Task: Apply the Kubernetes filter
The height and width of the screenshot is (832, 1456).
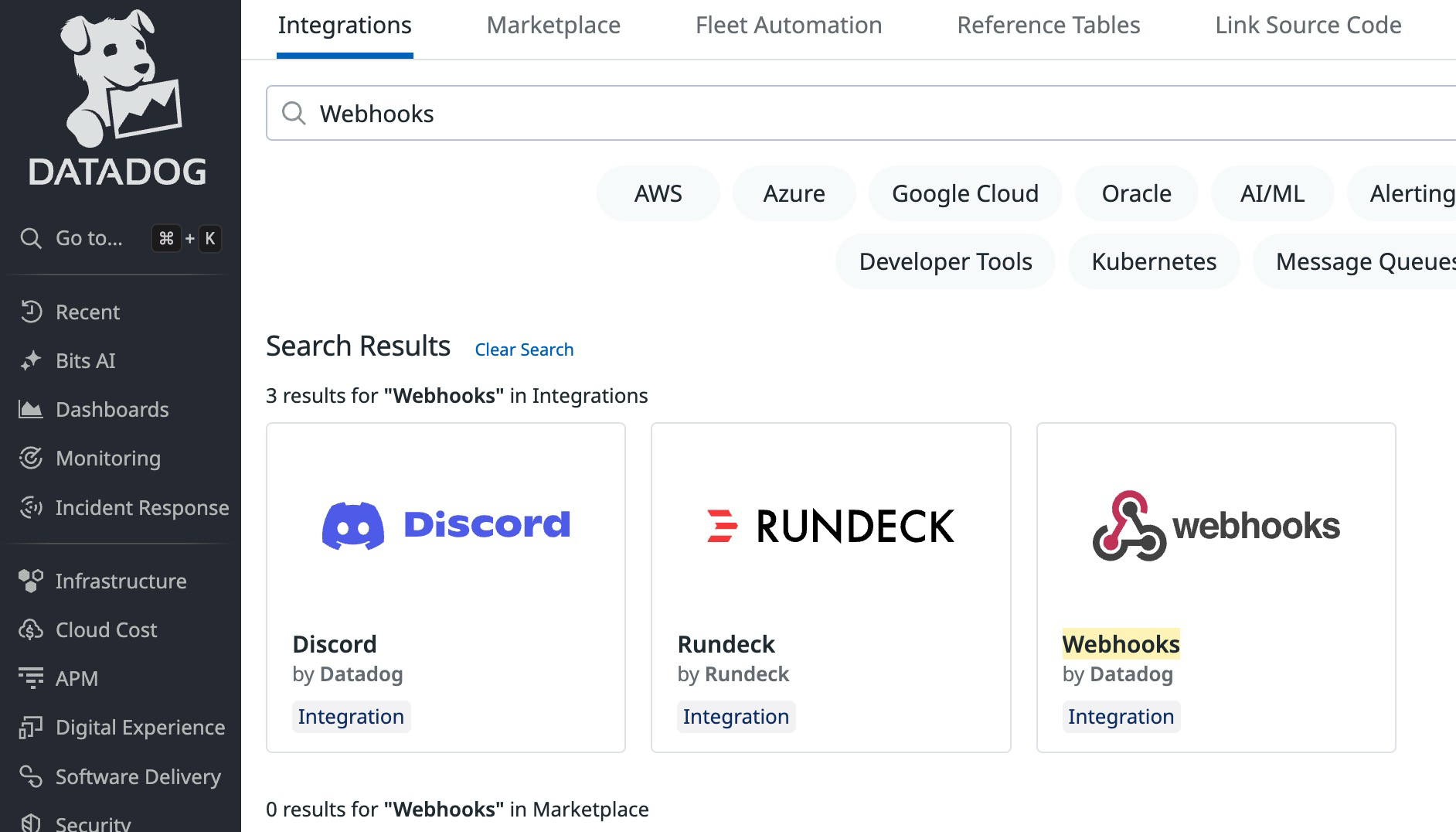Action: [x=1152, y=261]
